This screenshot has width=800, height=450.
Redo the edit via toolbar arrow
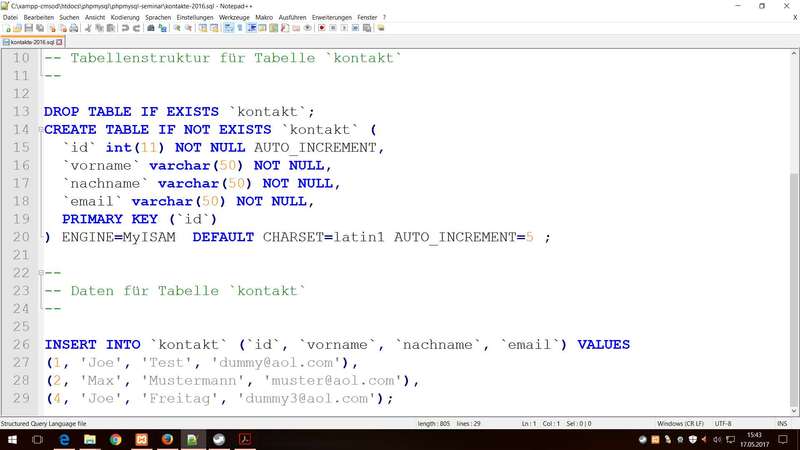point(137,28)
